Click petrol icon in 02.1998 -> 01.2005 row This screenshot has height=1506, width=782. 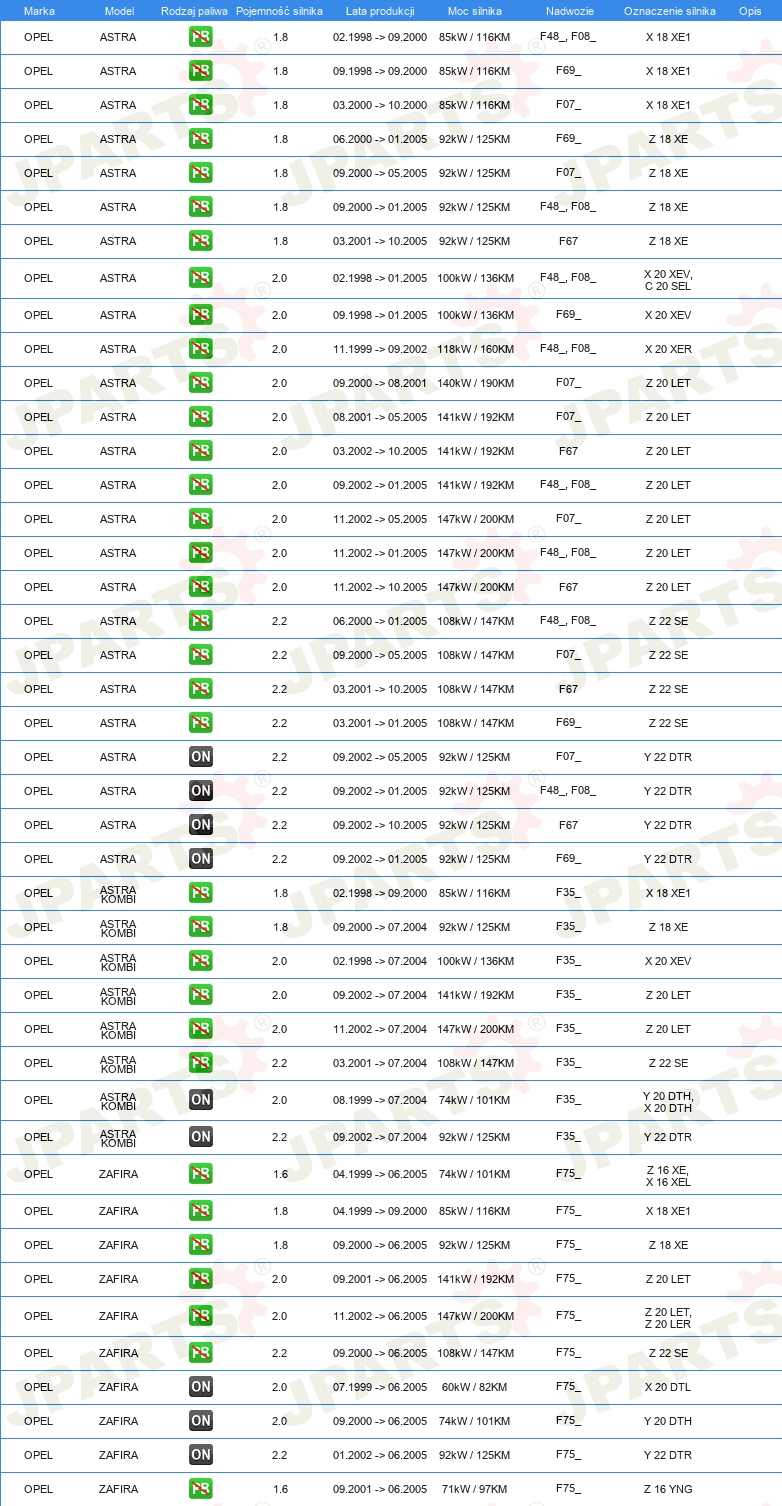pyautogui.click(x=200, y=278)
